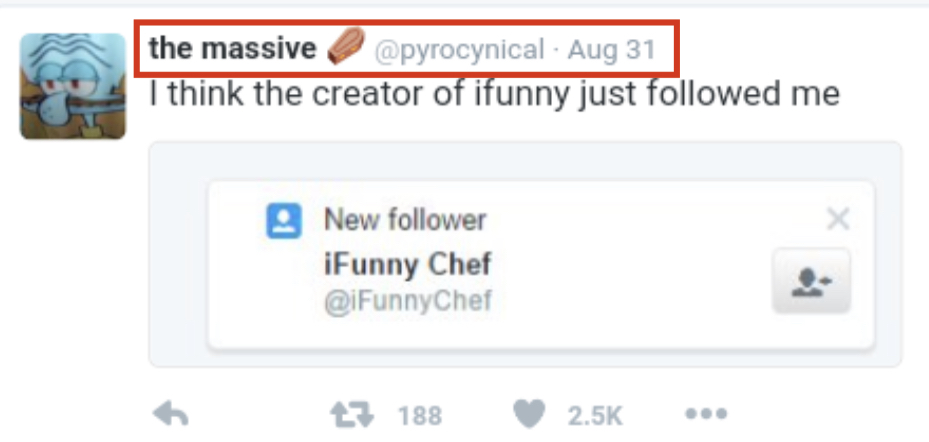Open the tweet's Aug 31 timestamp

(x=611, y=50)
